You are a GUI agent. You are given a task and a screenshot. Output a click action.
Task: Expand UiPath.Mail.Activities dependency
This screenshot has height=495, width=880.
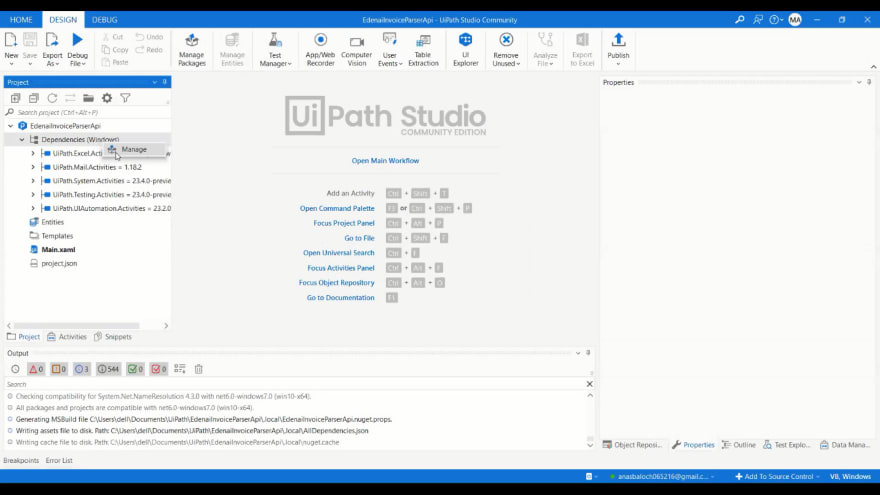click(33, 167)
